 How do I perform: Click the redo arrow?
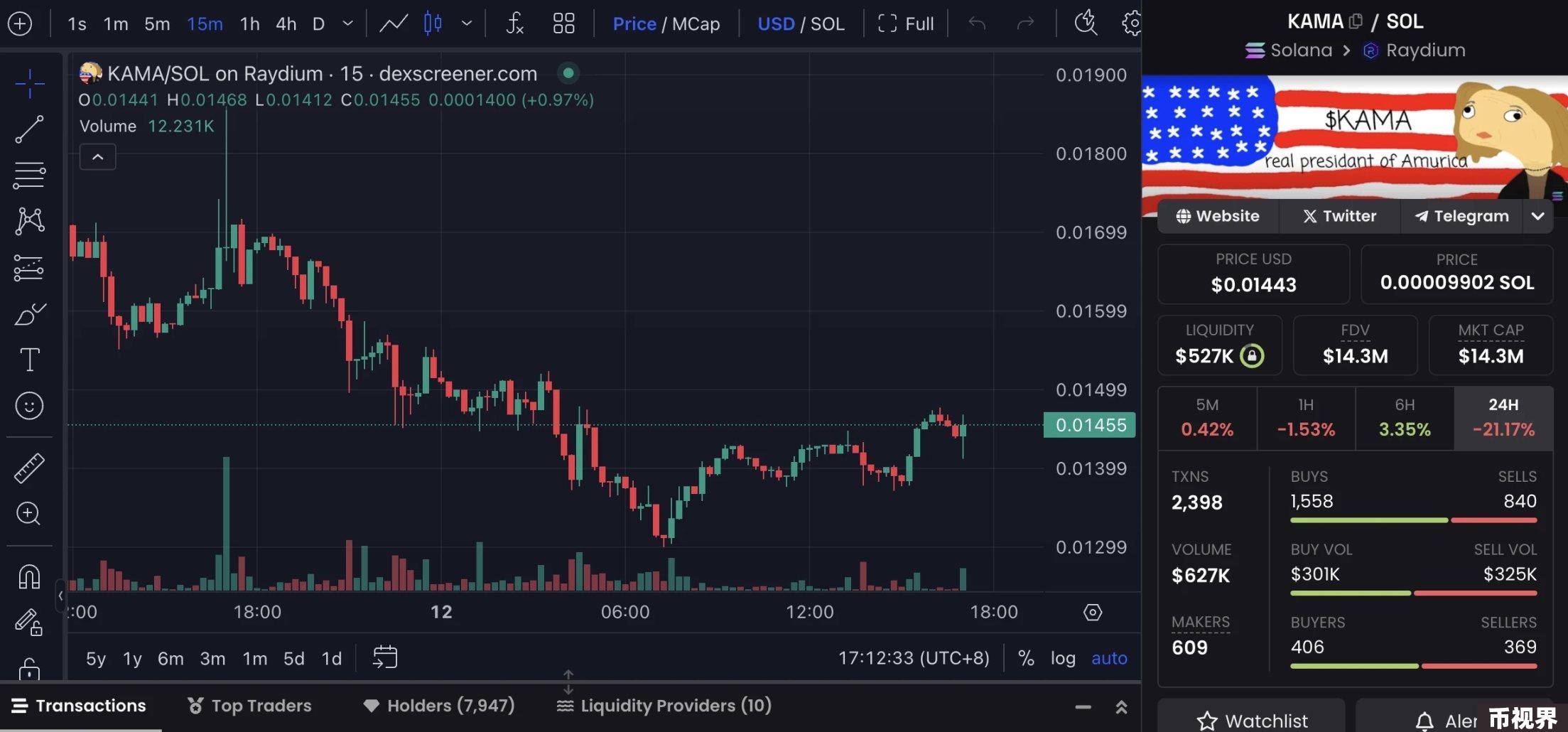(x=1024, y=23)
